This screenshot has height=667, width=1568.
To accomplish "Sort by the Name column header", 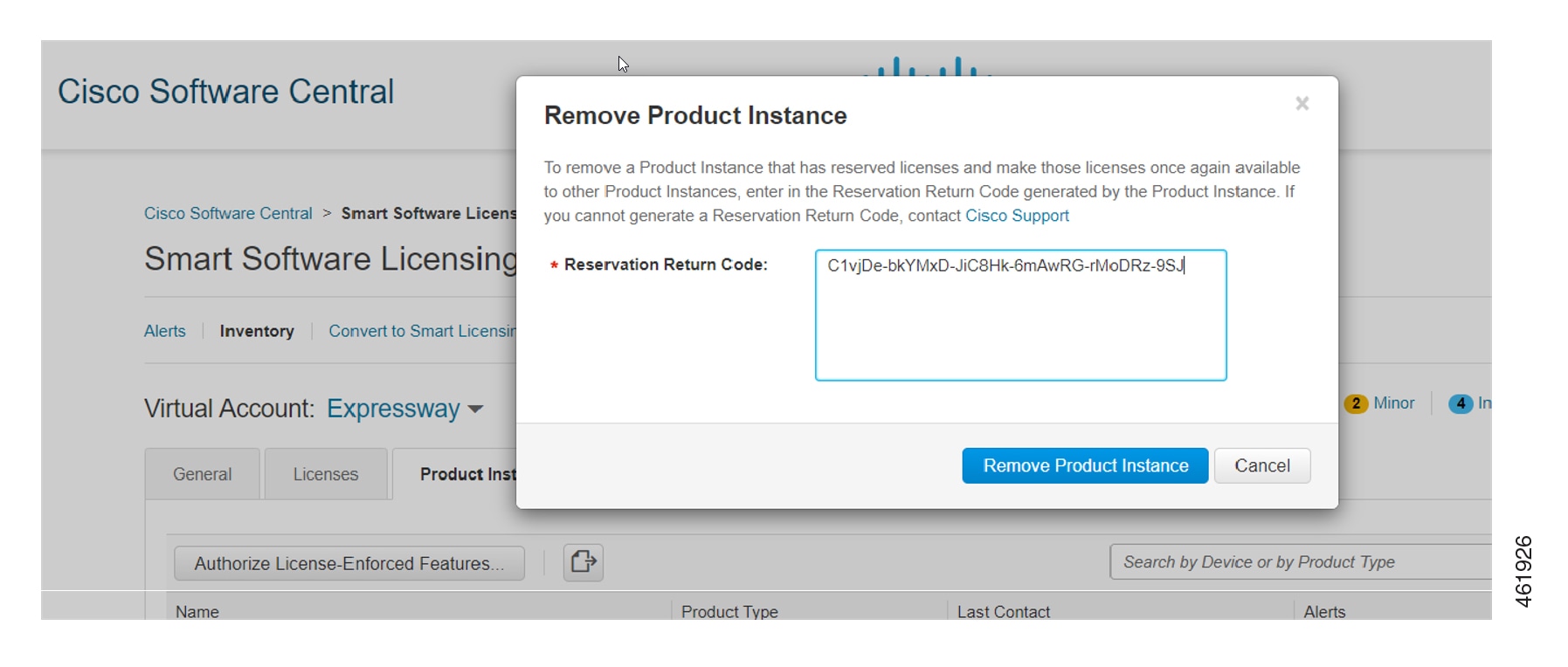I will coord(197,611).
